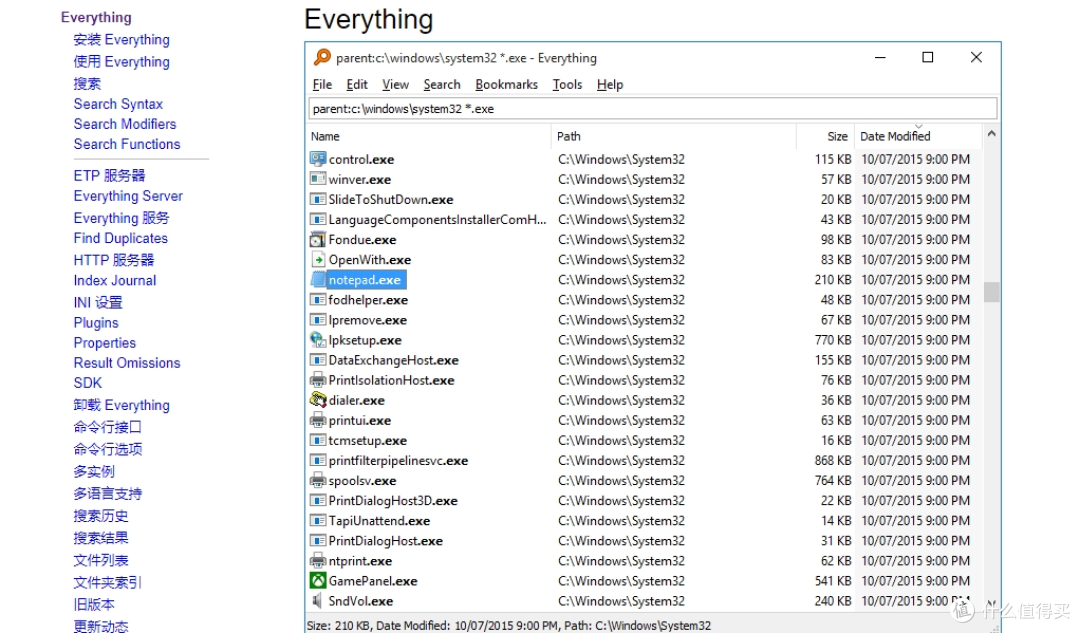Click the dialer.exe phone icon
Viewport: 1080px width, 633px height.
(318, 400)
